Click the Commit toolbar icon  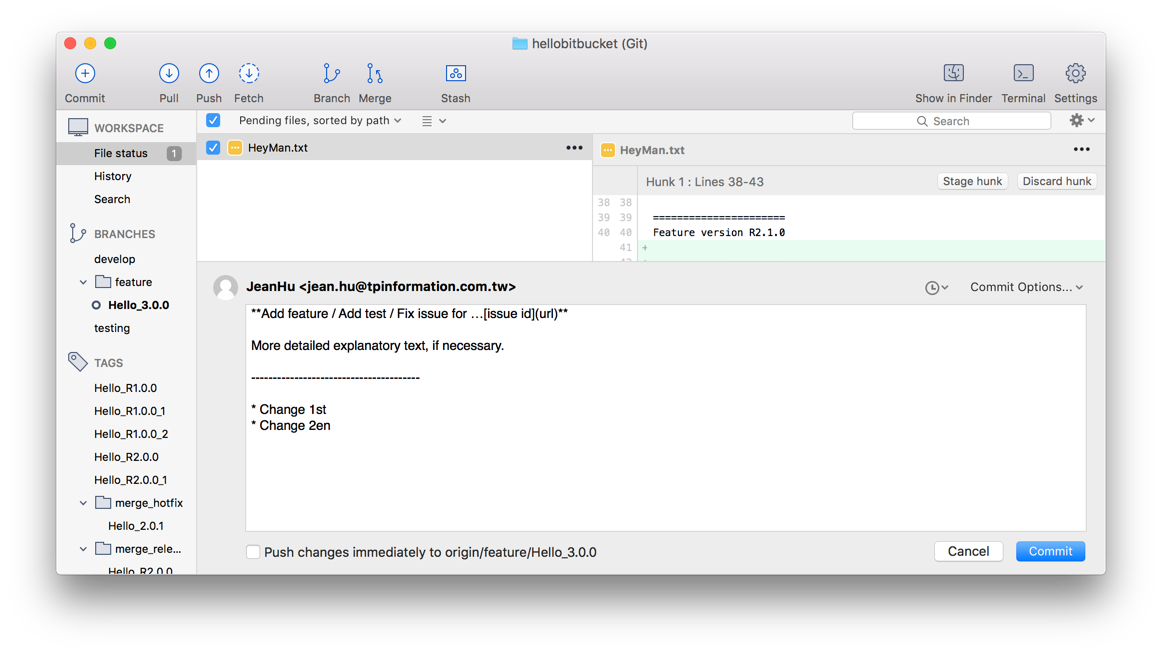(84, 74)
